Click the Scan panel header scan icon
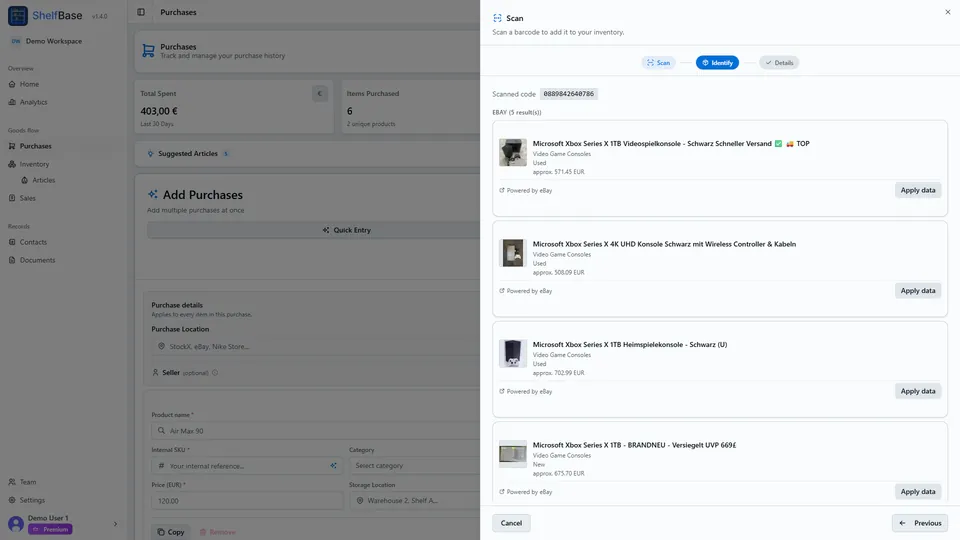This screenshot has height=540, width=960. coord(497,18)
